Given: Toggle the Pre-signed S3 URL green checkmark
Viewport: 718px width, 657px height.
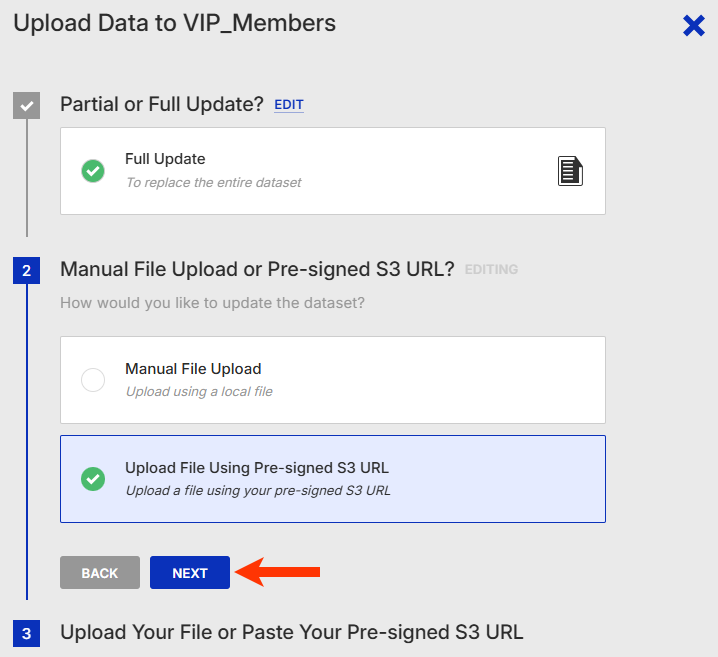Looking at the screenshot, I should (93, 479).
